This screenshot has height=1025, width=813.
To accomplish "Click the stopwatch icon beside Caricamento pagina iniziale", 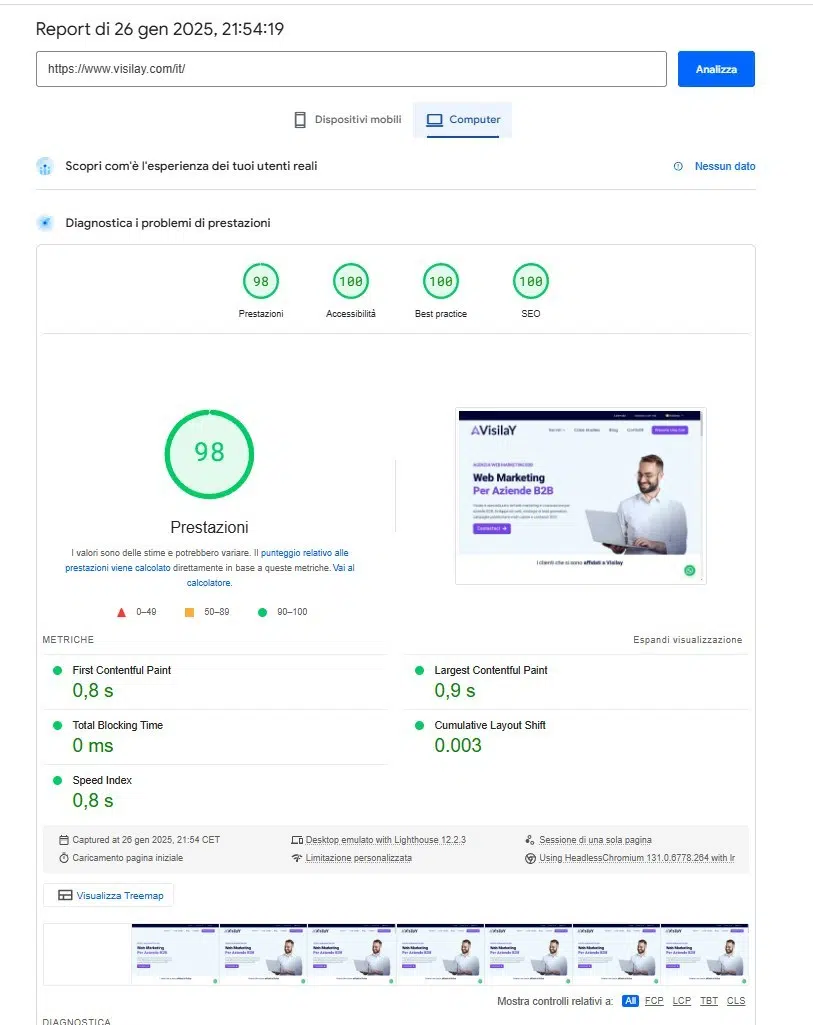I will (x=63, y=858).
